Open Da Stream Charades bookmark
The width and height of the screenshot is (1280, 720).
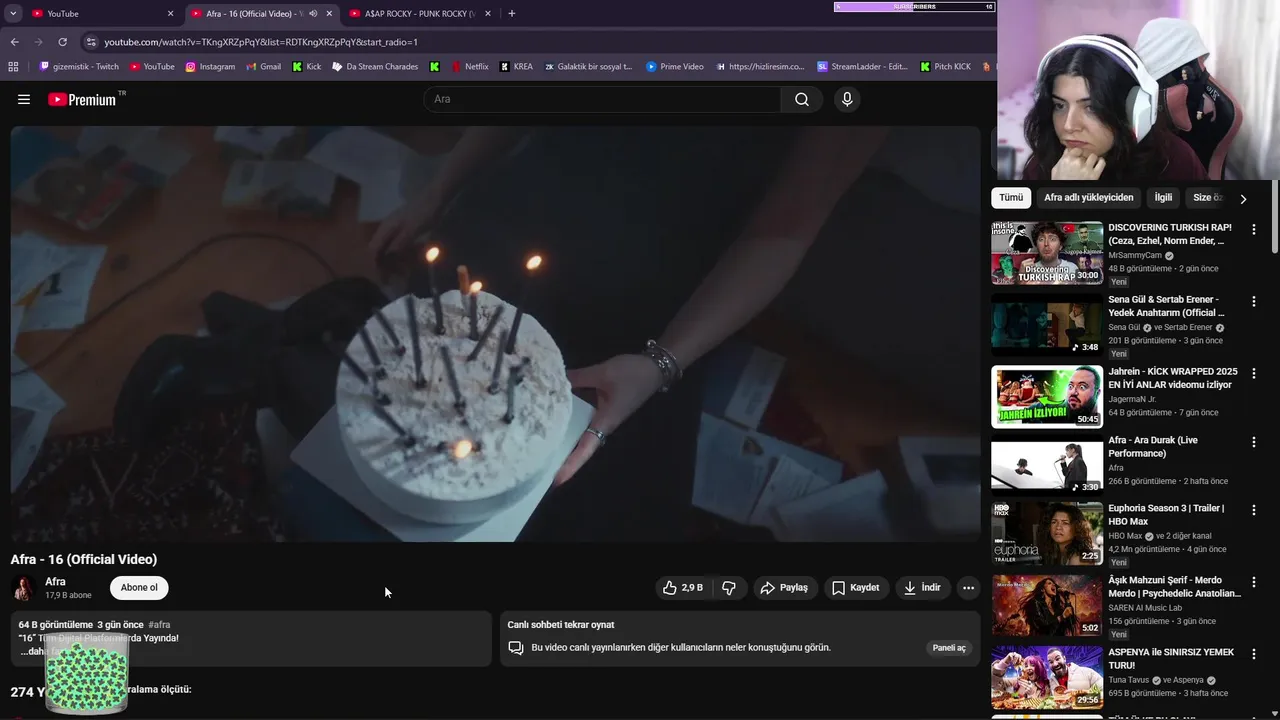point(375,67)
